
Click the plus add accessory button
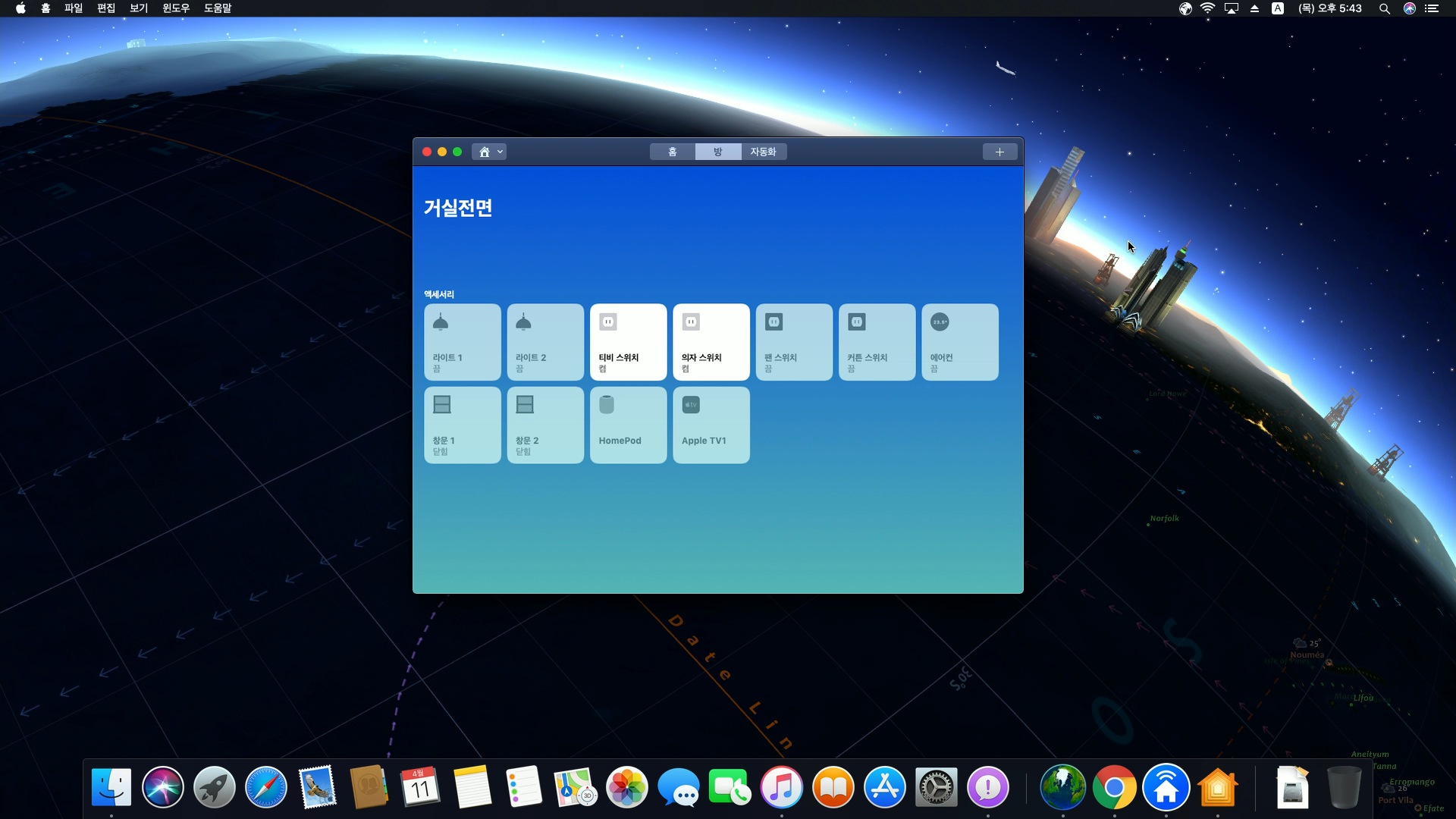click(x=999, y=152)
